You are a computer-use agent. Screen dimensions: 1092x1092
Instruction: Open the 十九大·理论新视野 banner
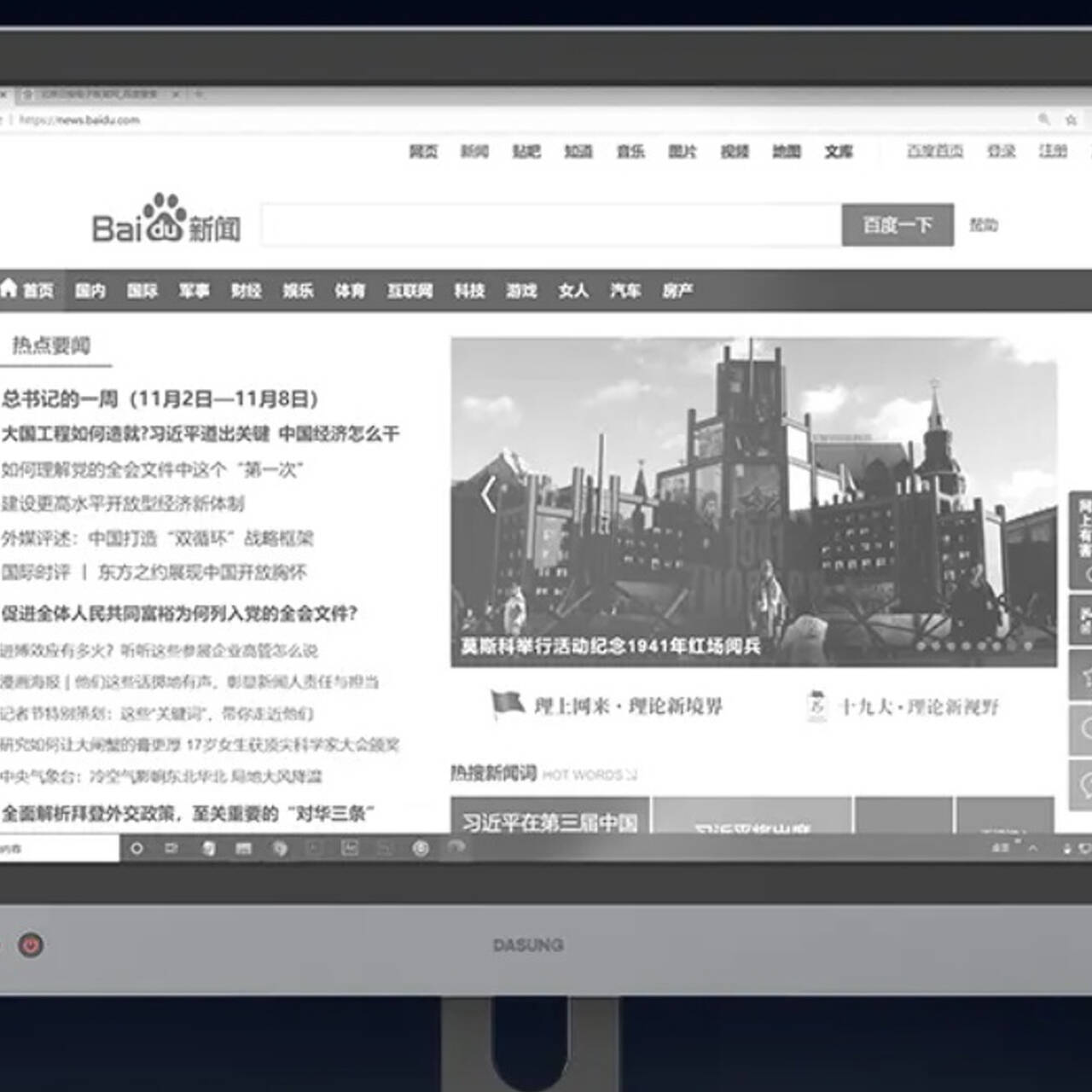pyautogui.click(x=903, y=706)
